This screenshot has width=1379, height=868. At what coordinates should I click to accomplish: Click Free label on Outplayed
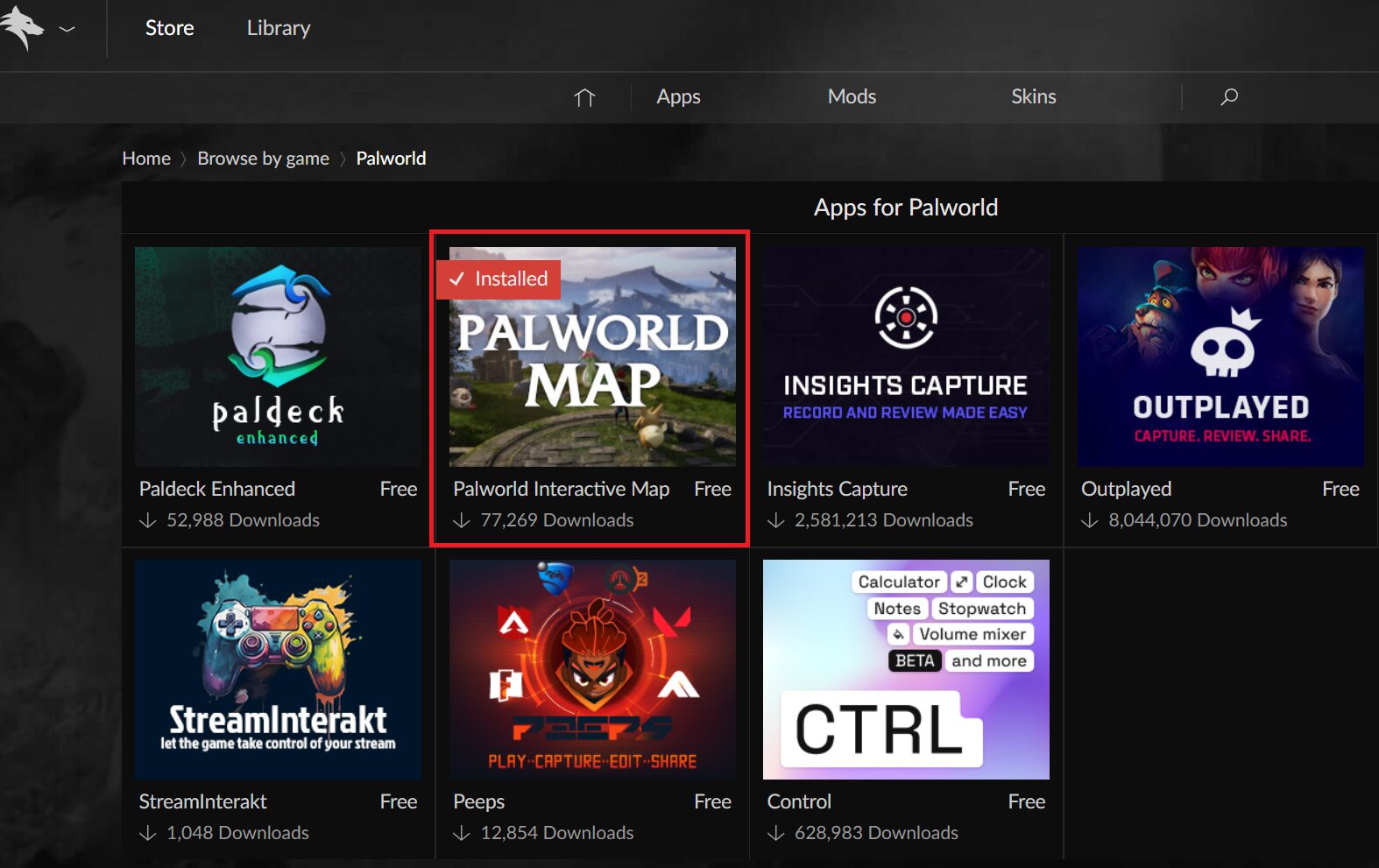tap(1341, 489)
